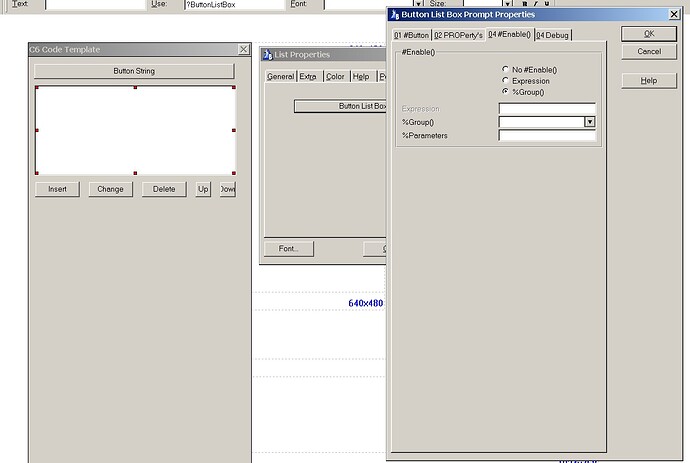This screenshot has width=690, height=463.
Task: Select the 04 #Enable() tab
Action: (x=510, y=34)
